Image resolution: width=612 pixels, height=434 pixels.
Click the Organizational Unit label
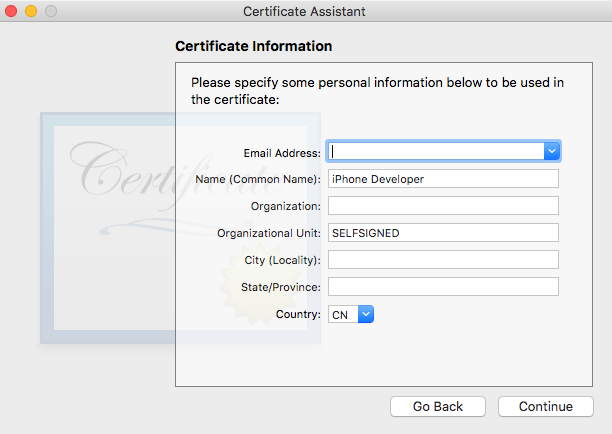click(269, 233)
